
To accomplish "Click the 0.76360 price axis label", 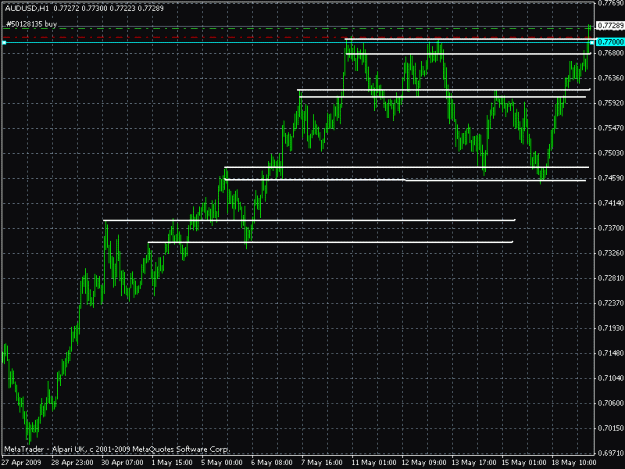I will coord(610,78).
